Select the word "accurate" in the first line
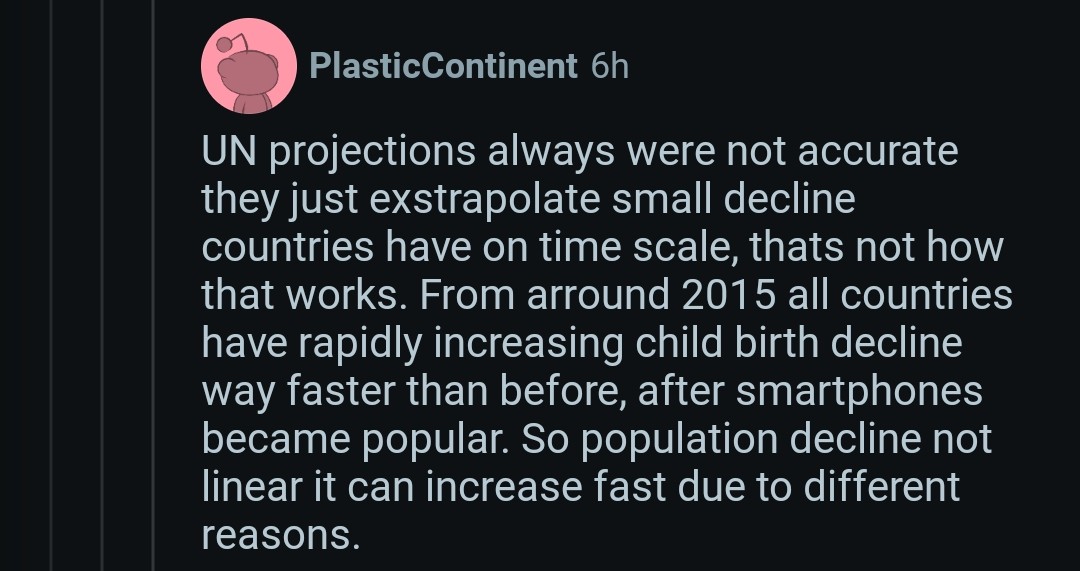The height and width of the screenshot is (571, 1080). pyautogui.click(x=878, y=151)
